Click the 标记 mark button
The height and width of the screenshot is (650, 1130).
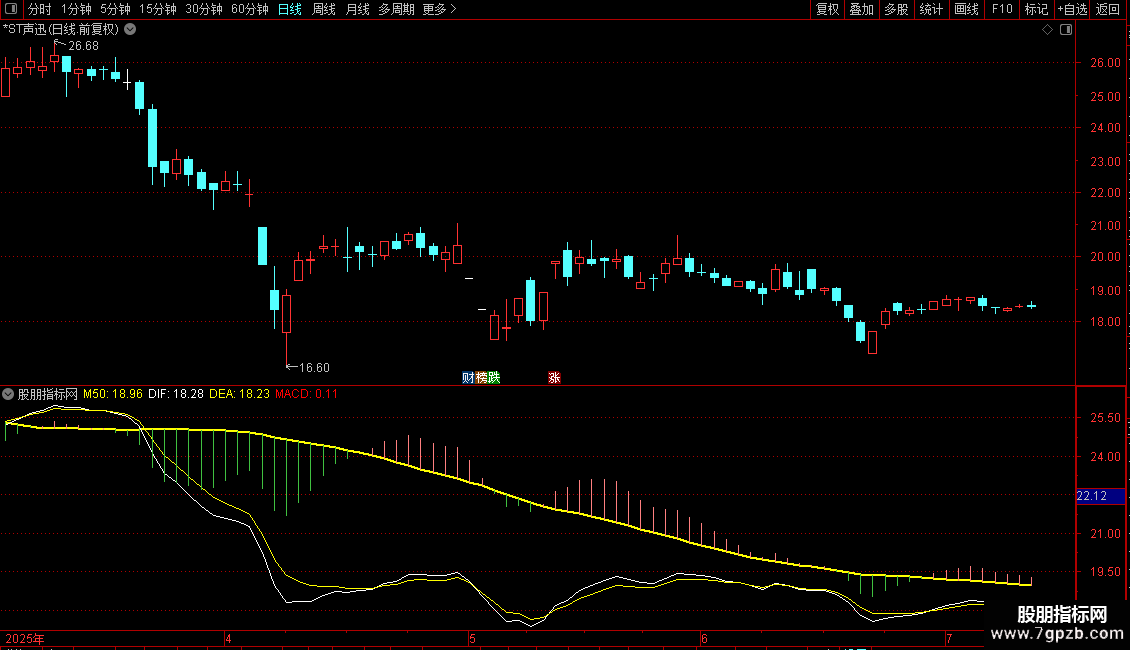click(1036, 9)
